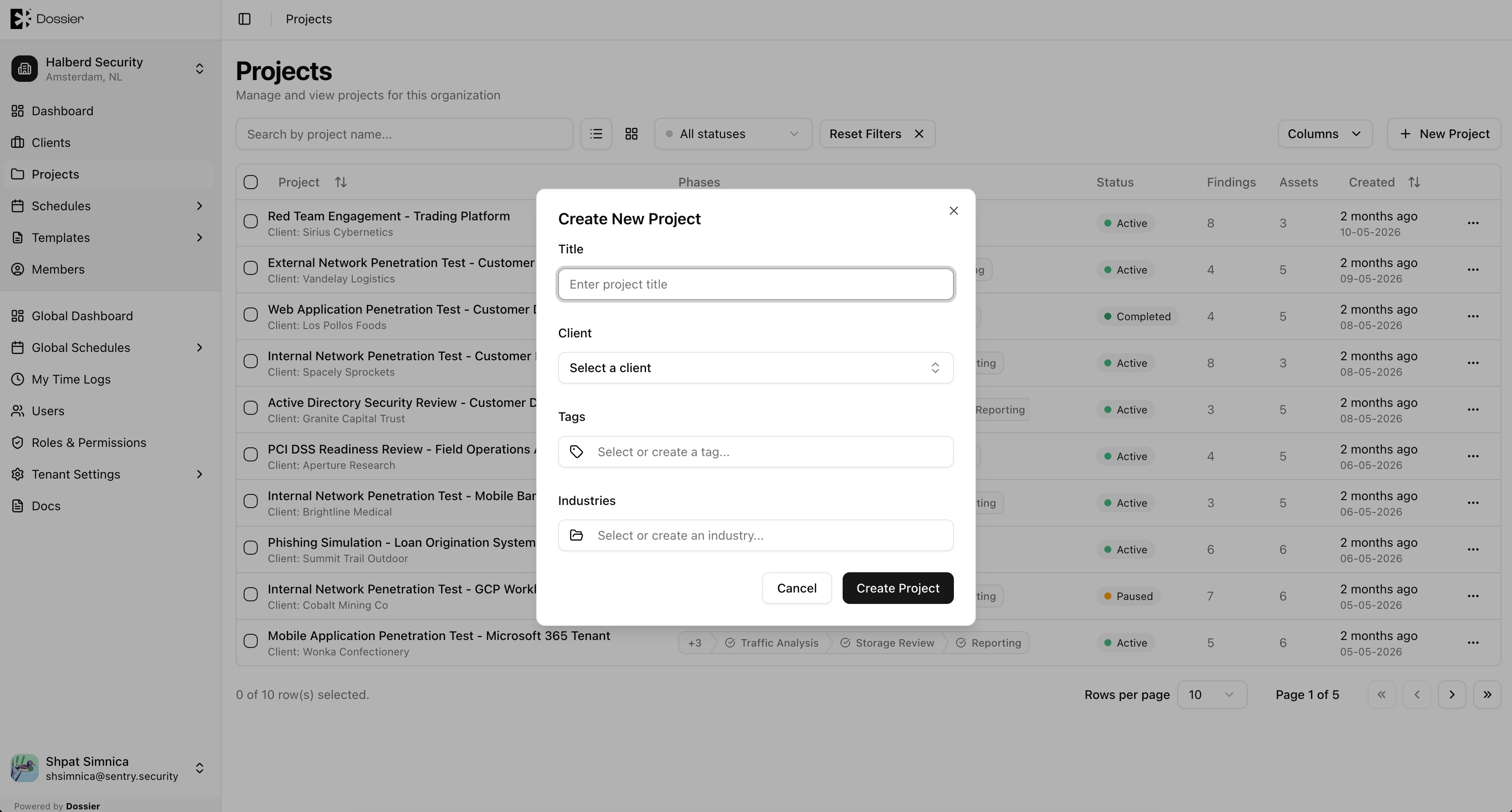This screenshot has width=1512, height=812.
Task: Focus the Enter project title field
Action: 756,284
